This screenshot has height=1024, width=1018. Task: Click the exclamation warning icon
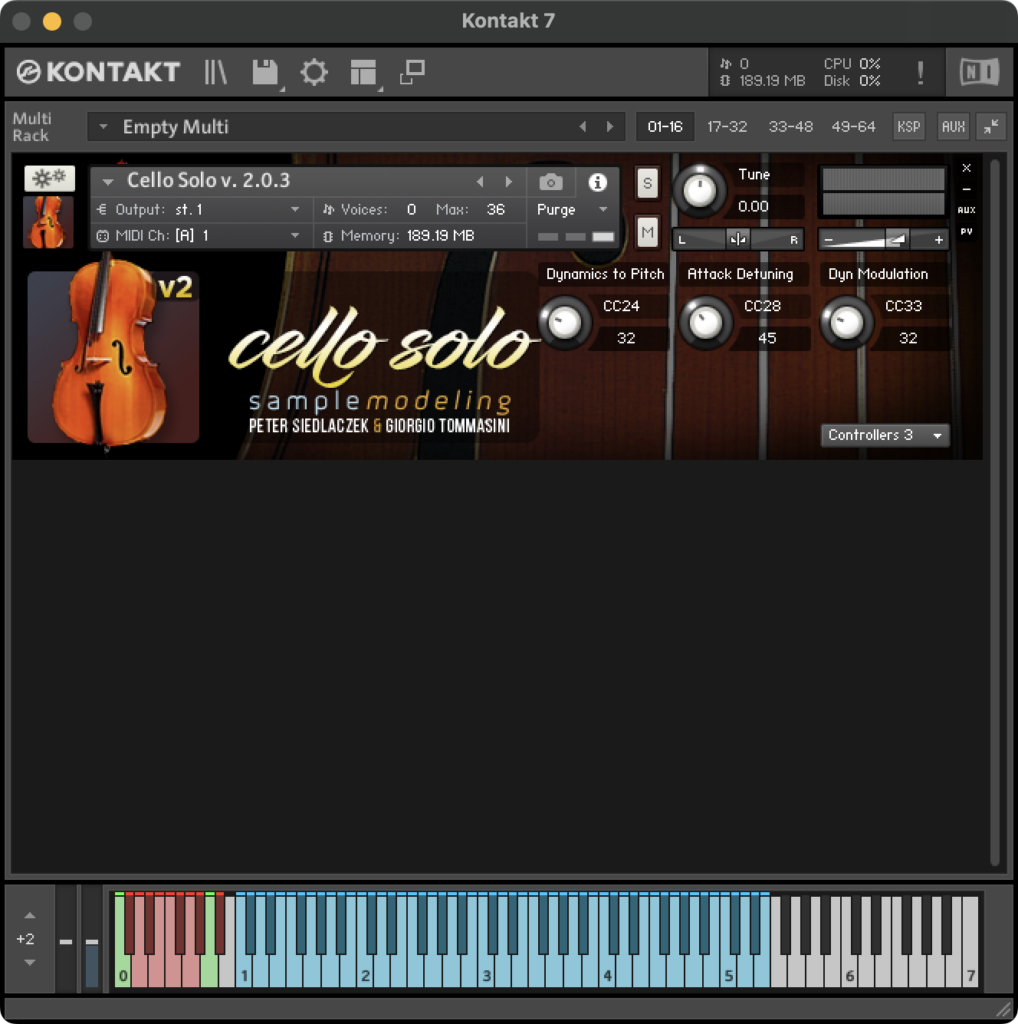tap(920, 72)
